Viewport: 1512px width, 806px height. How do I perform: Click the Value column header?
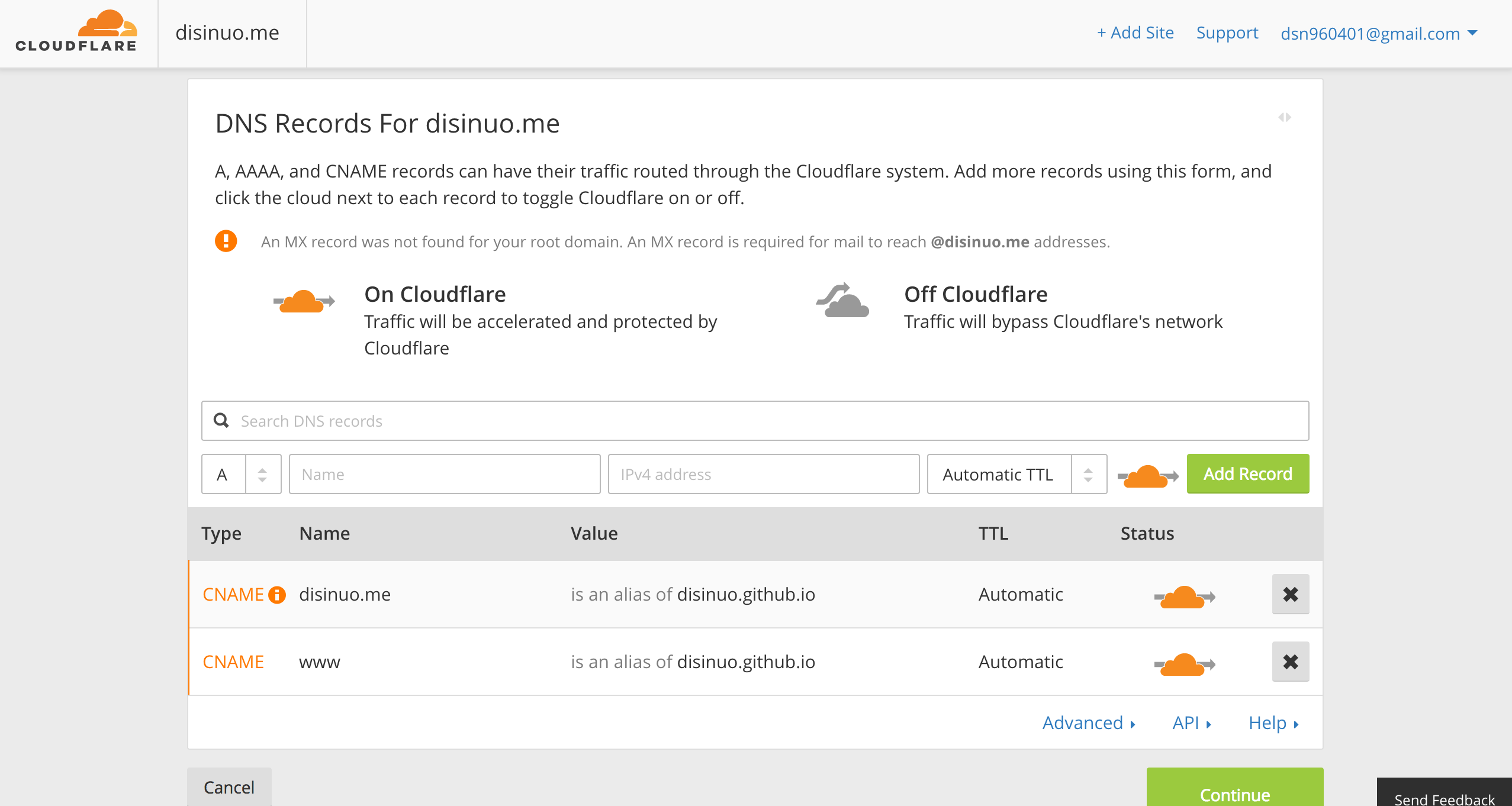(594, 533)
